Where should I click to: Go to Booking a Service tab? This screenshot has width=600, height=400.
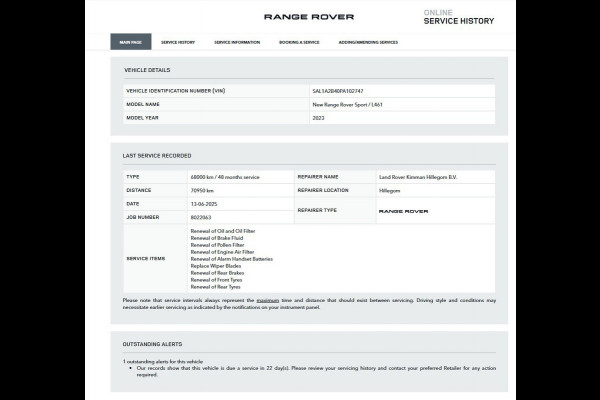click(x=299, y=42)
